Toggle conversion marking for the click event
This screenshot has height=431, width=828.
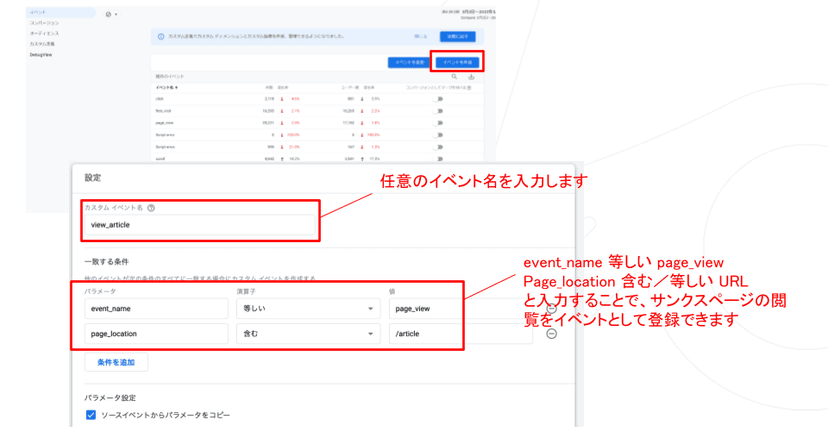439,99
